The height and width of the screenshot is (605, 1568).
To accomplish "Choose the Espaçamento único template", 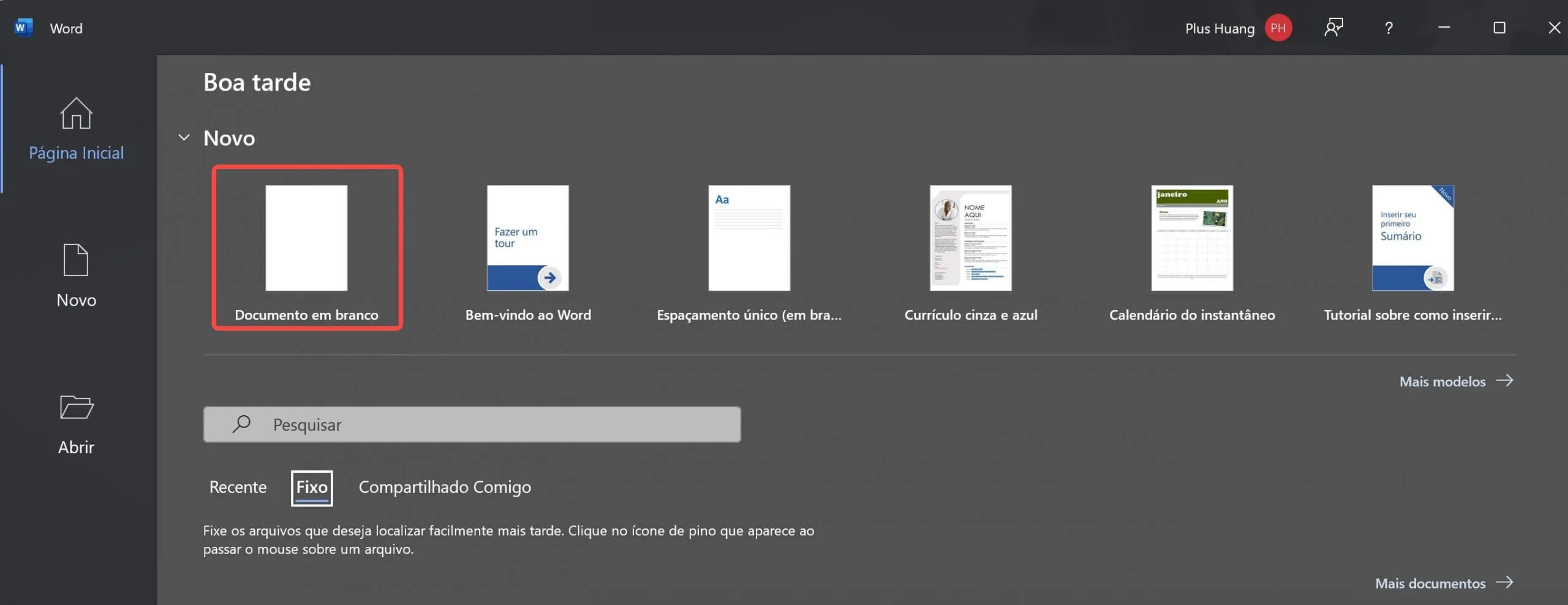I will pyautogui.click(x=749, y=253).
